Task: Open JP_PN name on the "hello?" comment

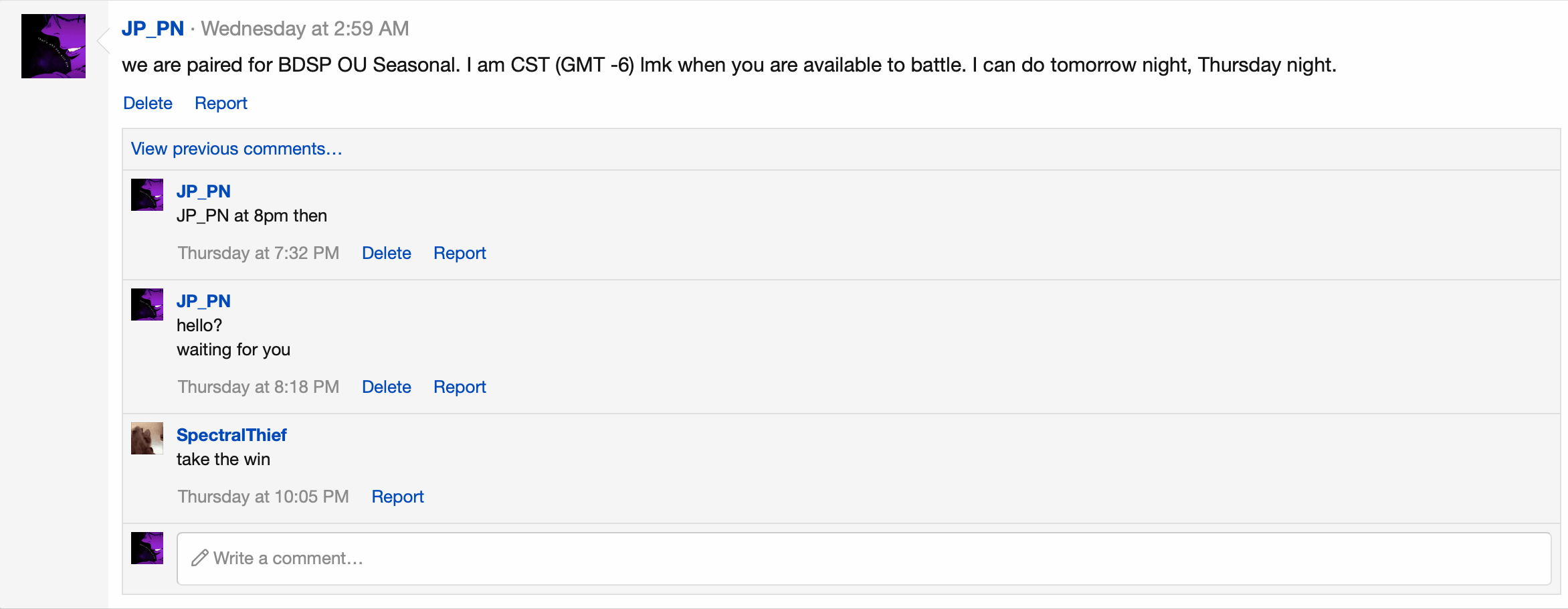Action: [203, 301]
